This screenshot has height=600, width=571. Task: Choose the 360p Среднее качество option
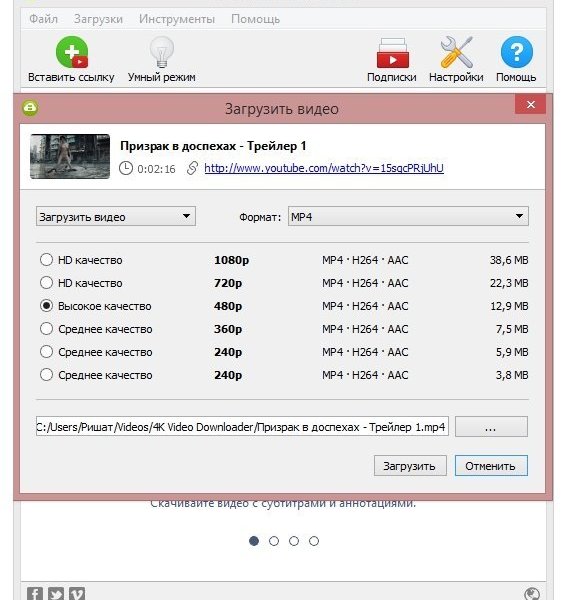pyautogui.click(x=46, y=329)
